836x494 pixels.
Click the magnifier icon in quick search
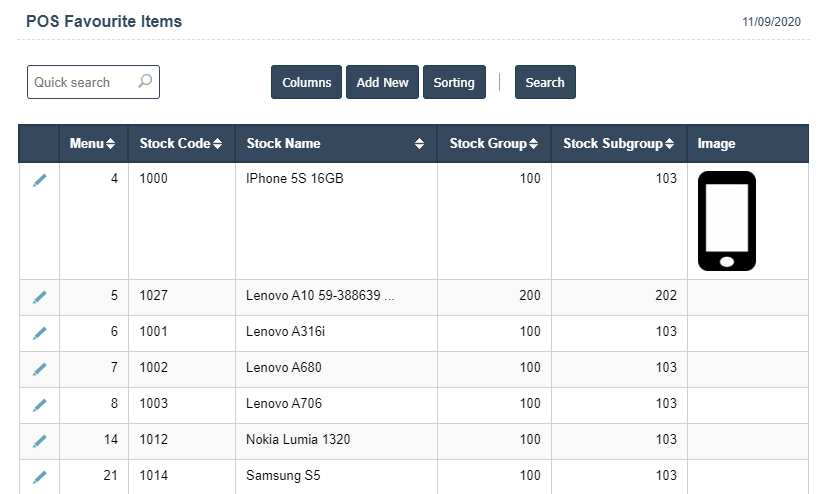coord(145,82)
